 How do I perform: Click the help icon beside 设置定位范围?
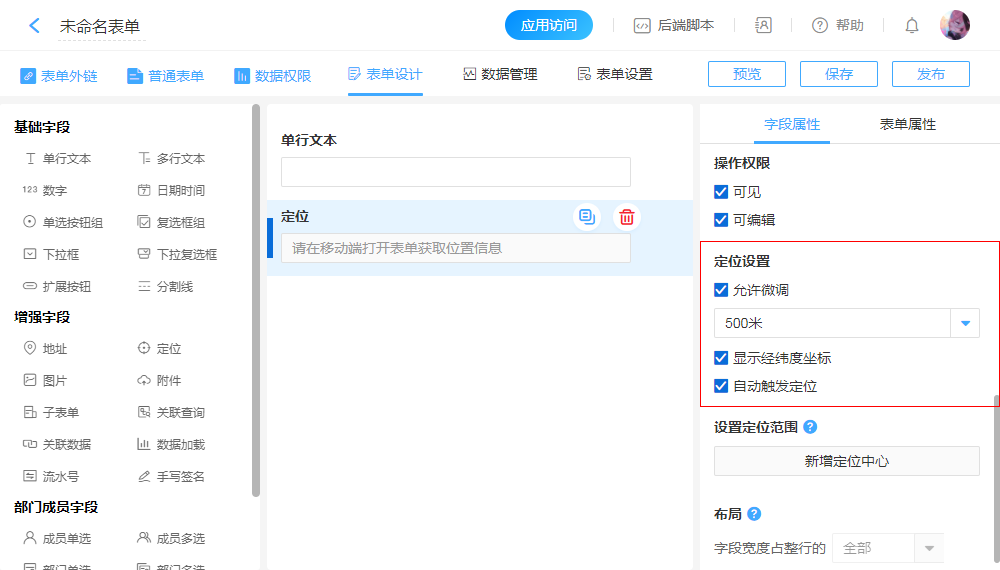tap(811, 427)
